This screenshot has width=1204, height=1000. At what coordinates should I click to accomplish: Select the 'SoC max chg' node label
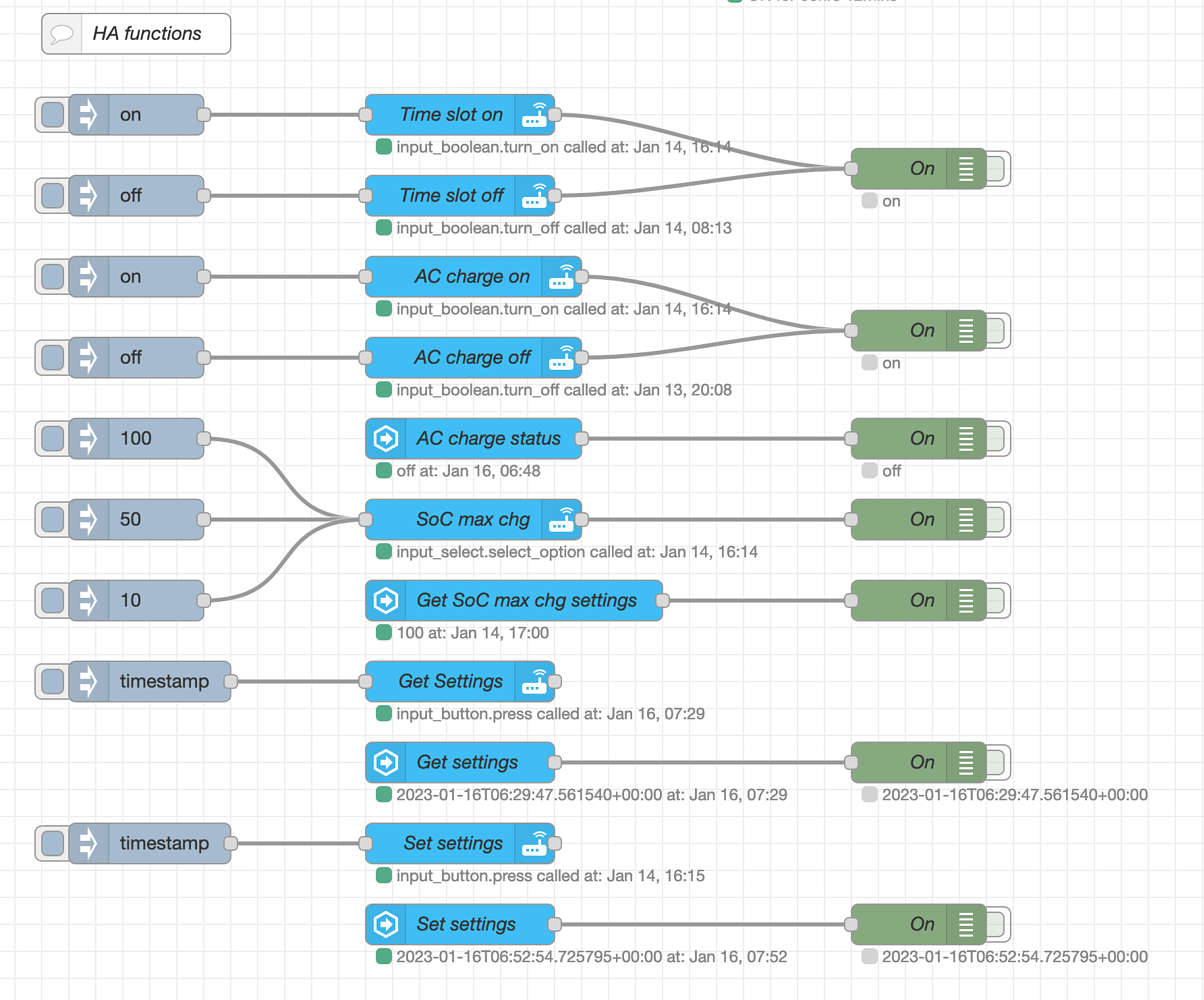point(473,519)
